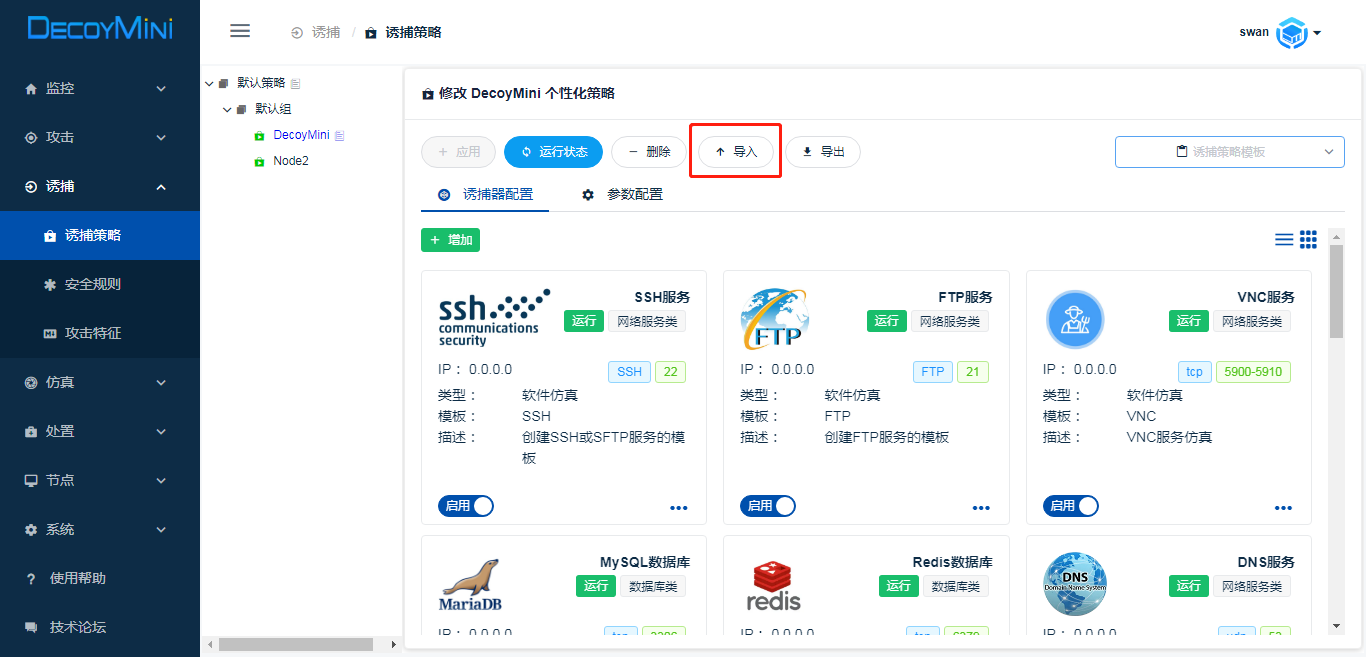Expand the 监控 sidebar menu
Viewport: 1366px width, 657px height.
(x=100, y=88)
